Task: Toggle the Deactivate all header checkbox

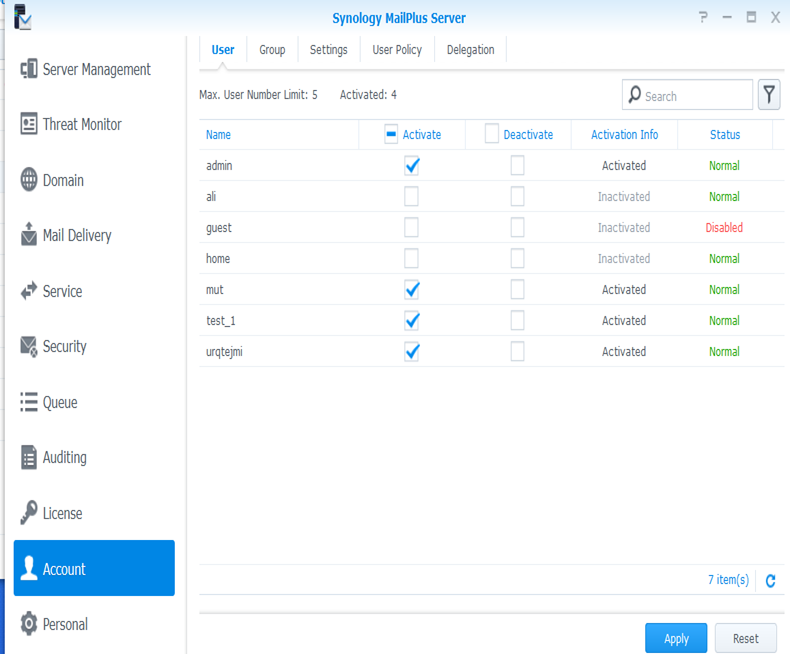Action: [492, 134]
